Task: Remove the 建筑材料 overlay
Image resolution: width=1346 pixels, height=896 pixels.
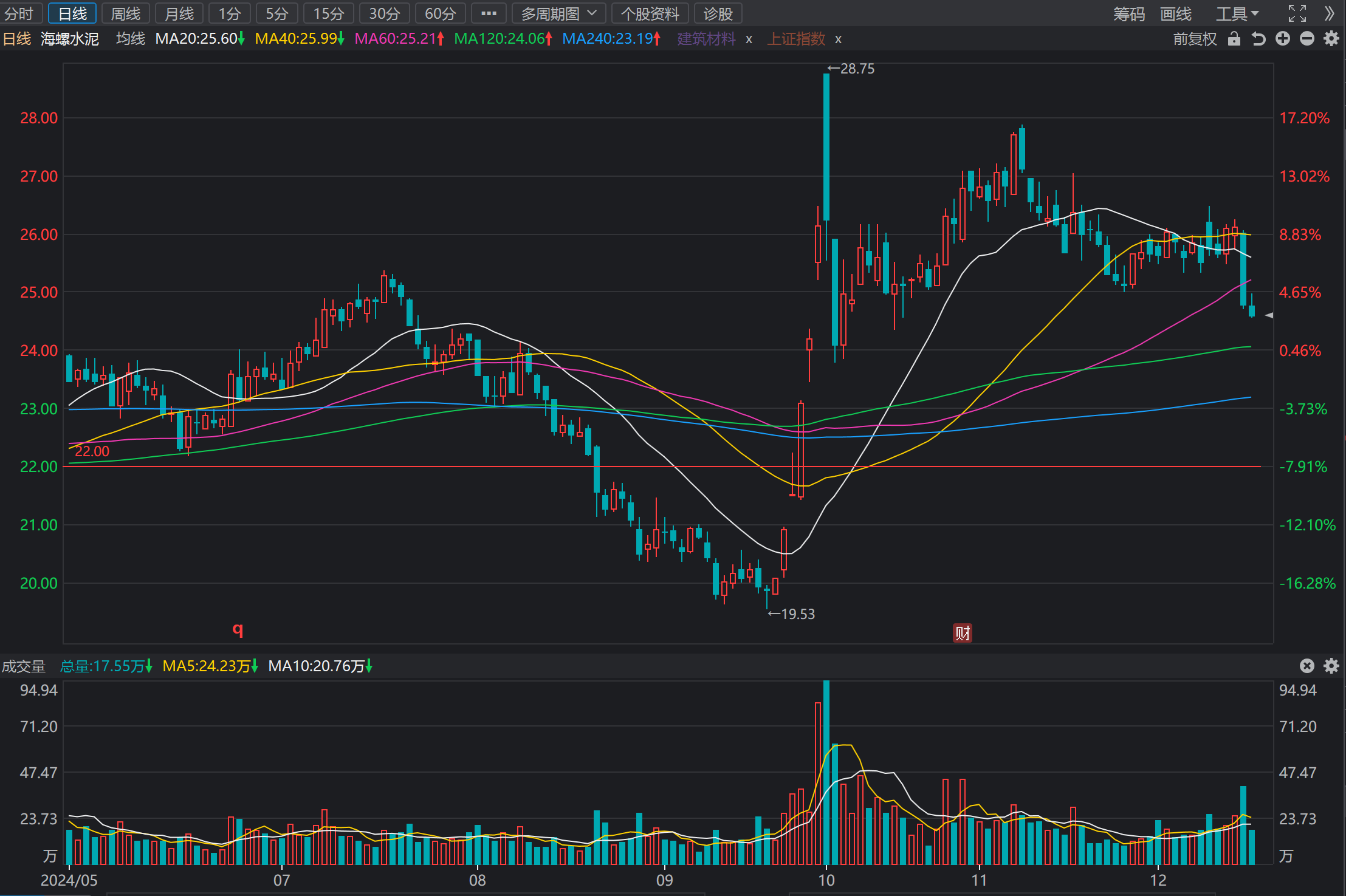Action: tap(749, 39)
